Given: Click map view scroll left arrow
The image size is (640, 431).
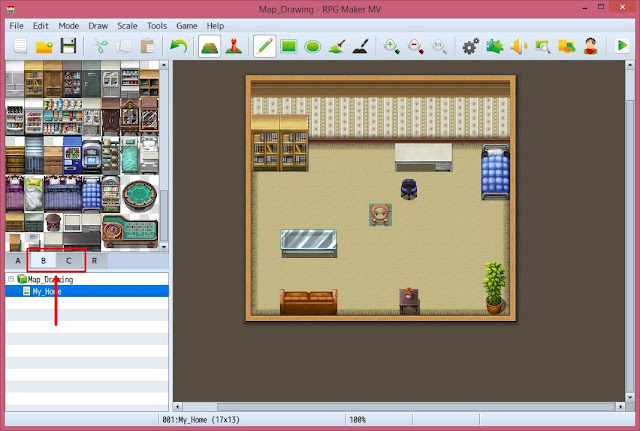Looking at the screenshot, I should pyautogui.click(x=178, y=407).
